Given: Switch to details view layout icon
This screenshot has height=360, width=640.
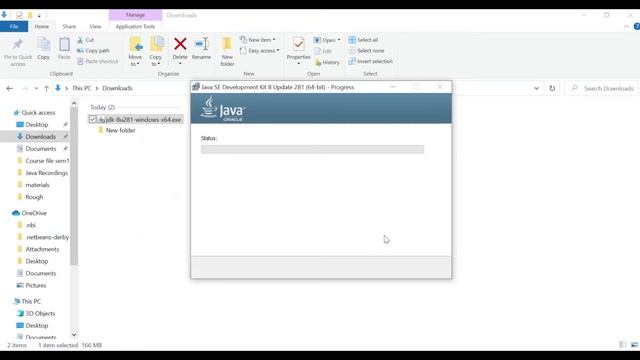Looking at the screenshot, I should tap(622, 345).
